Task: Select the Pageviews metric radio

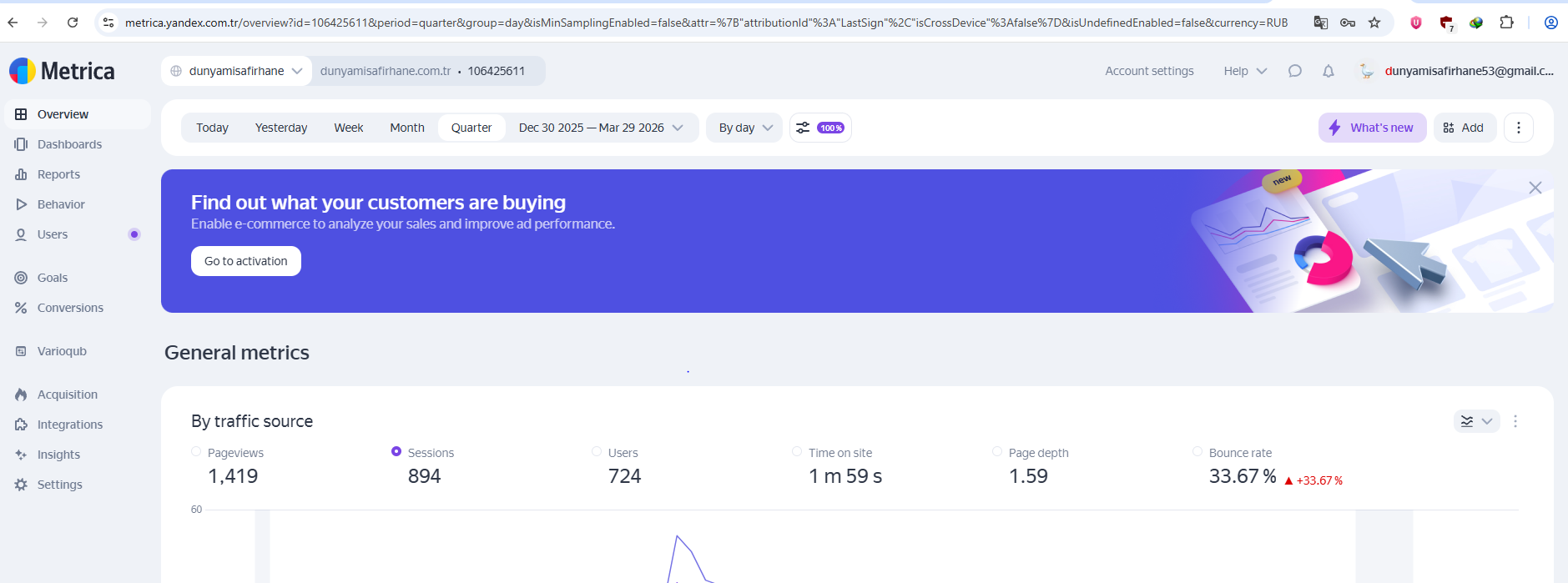Action: pos(196,451)
